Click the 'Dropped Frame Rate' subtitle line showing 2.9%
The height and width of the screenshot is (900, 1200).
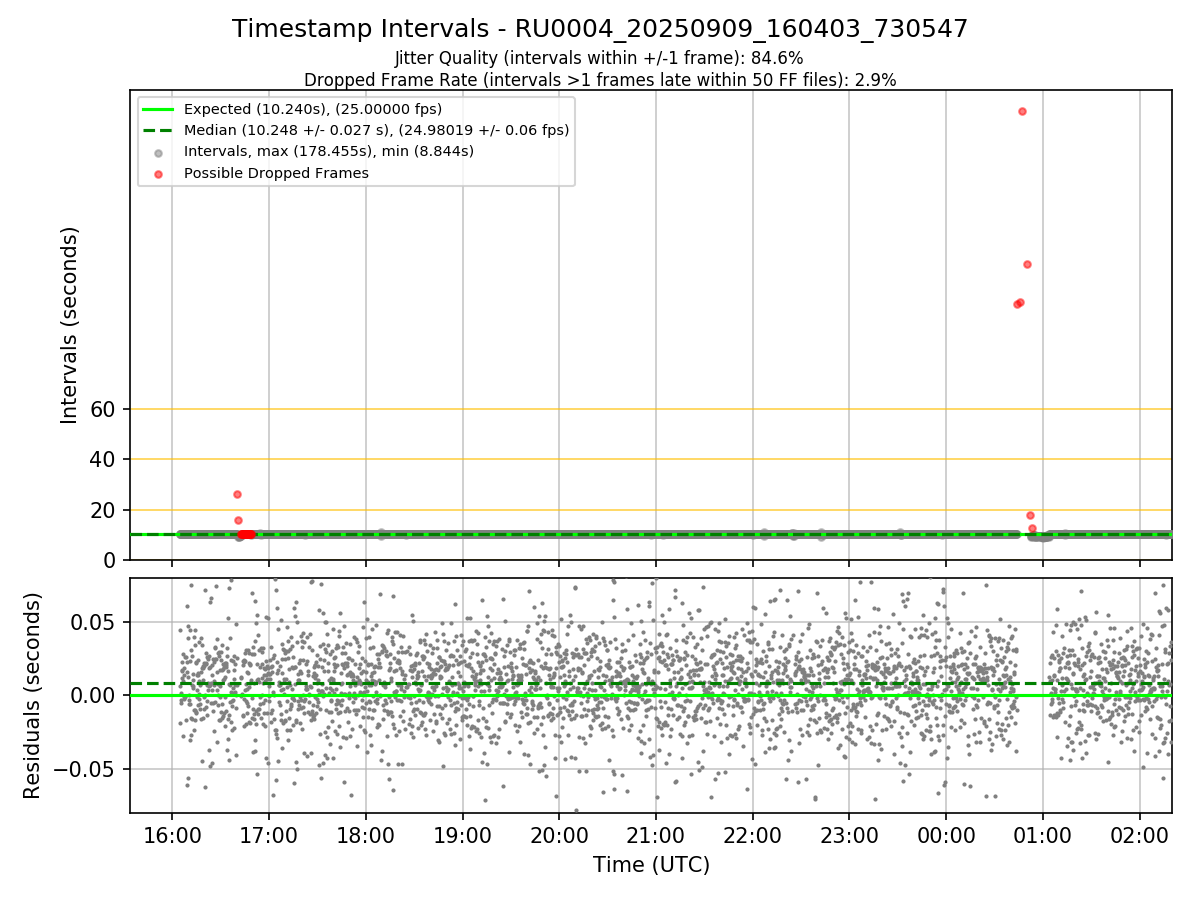tap(600, 80)
